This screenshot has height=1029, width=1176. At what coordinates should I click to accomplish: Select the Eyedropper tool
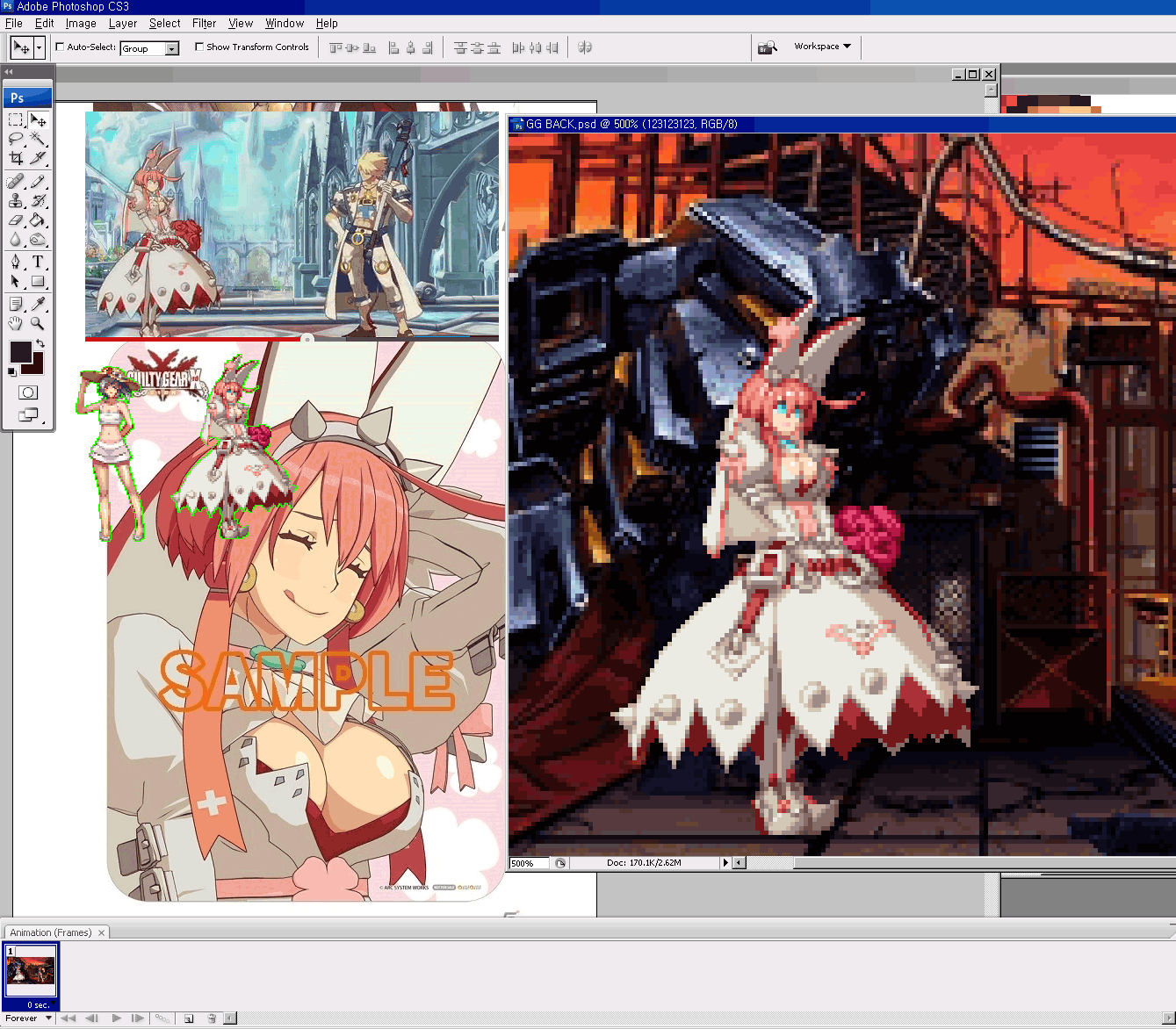38,304
